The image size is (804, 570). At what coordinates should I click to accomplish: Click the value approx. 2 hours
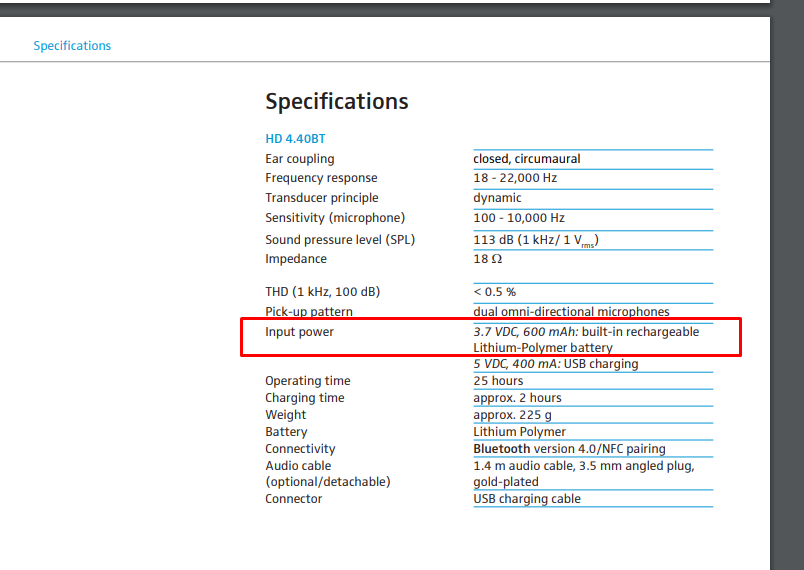[x=517, y=398]
